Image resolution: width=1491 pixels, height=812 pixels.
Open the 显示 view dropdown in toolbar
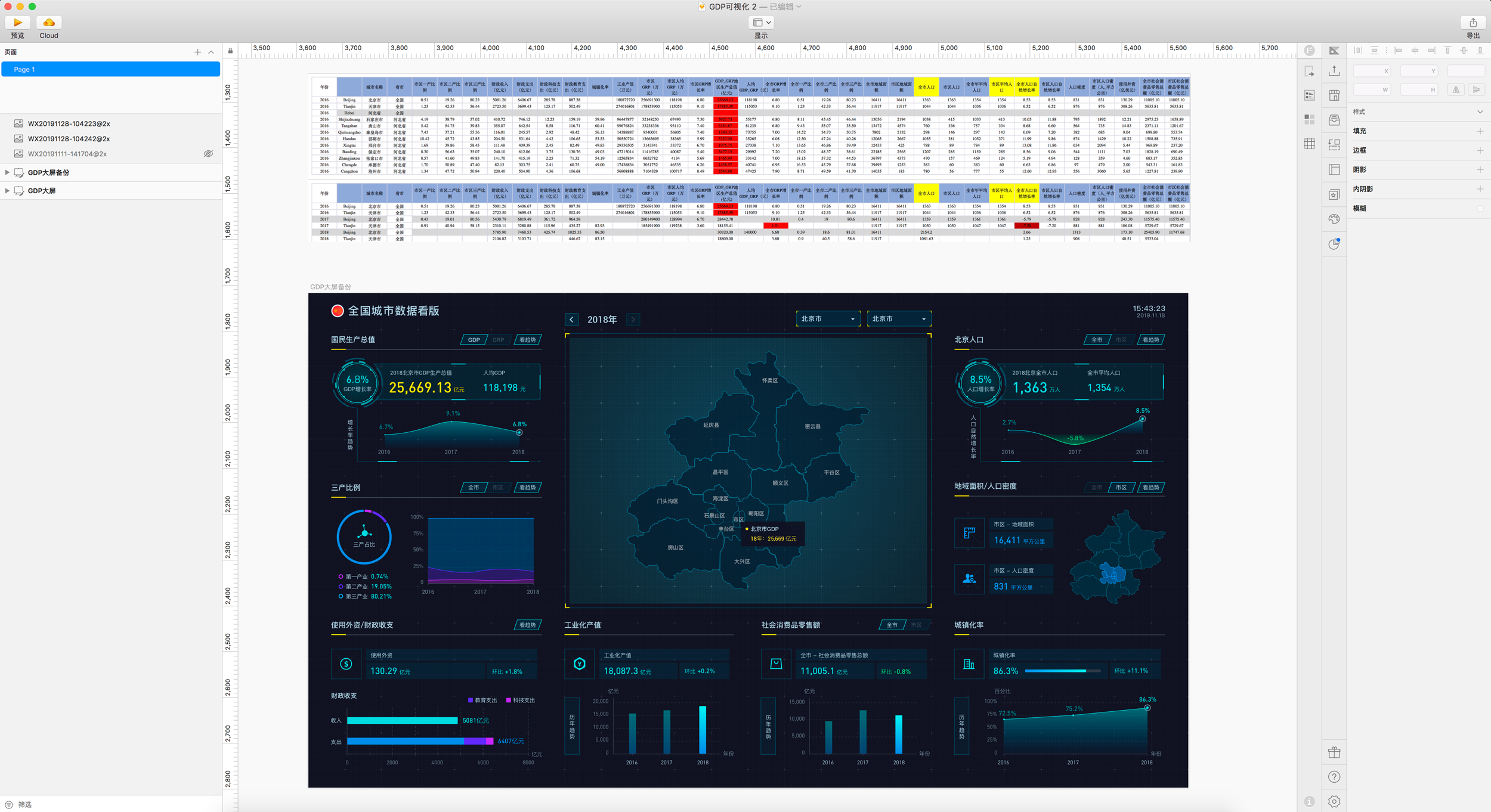click(762, 23)
